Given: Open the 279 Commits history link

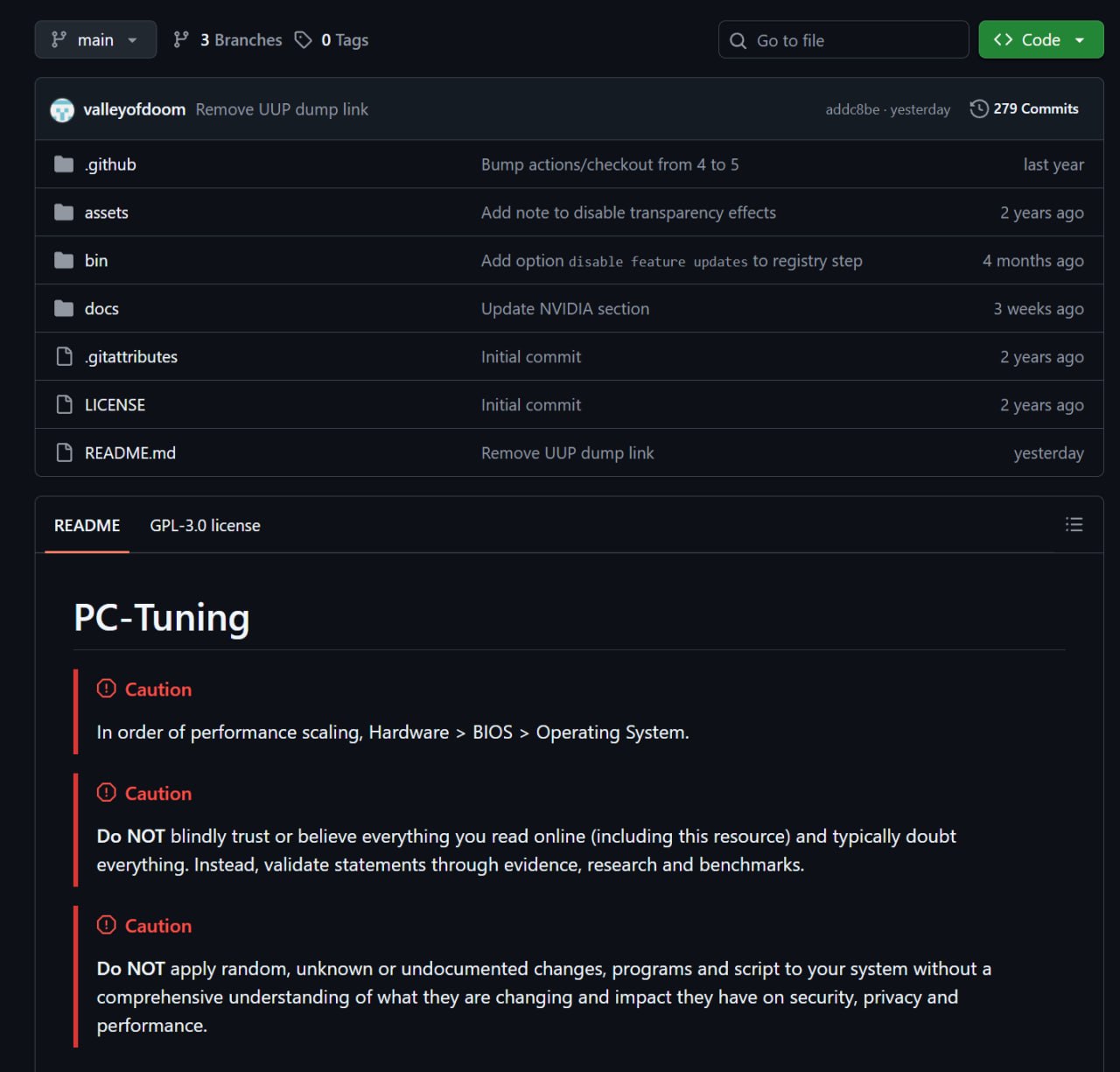Looking at the screenshot, I should coord(1025,109).
